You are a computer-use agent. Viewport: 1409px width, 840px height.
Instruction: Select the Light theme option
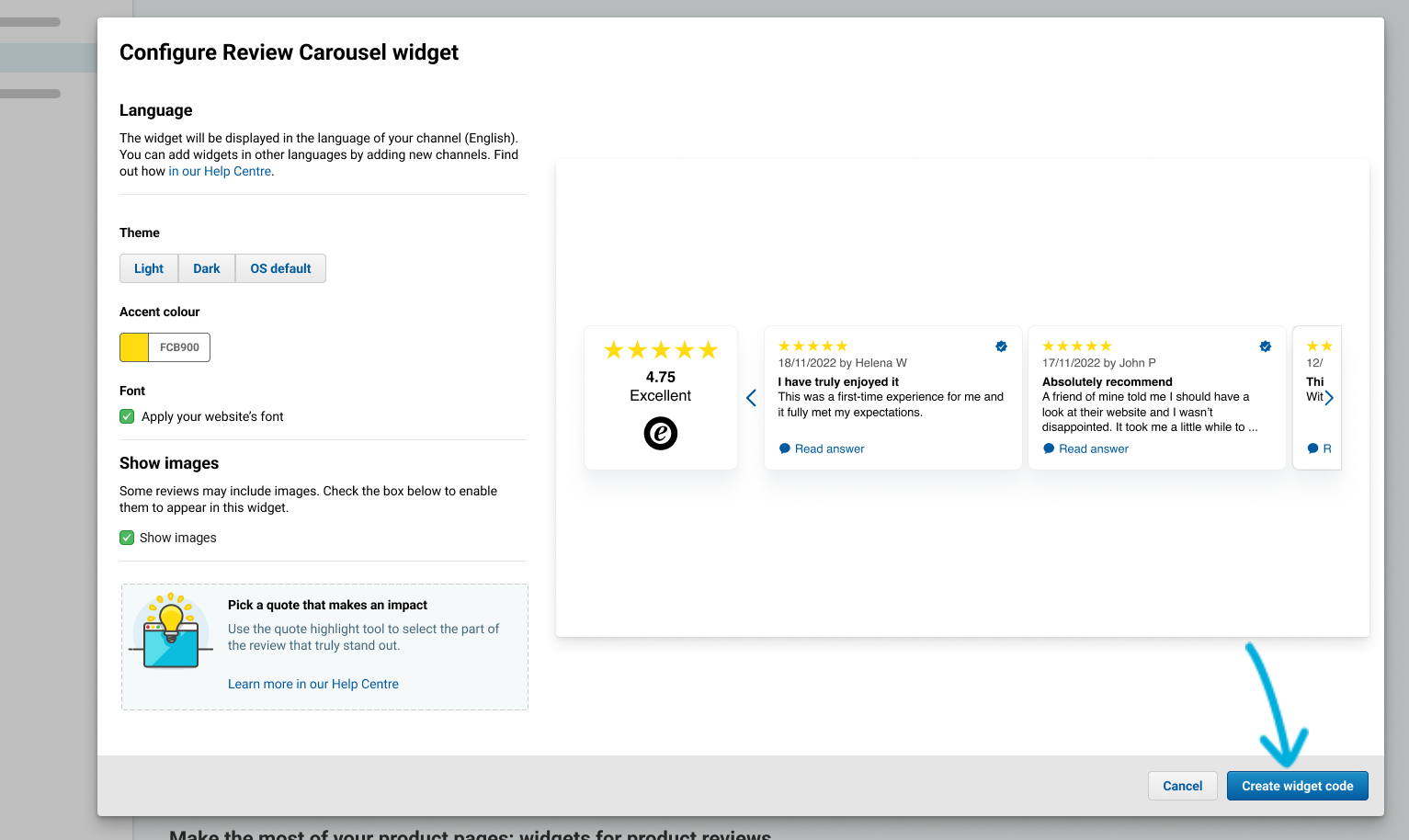point(149,268)
